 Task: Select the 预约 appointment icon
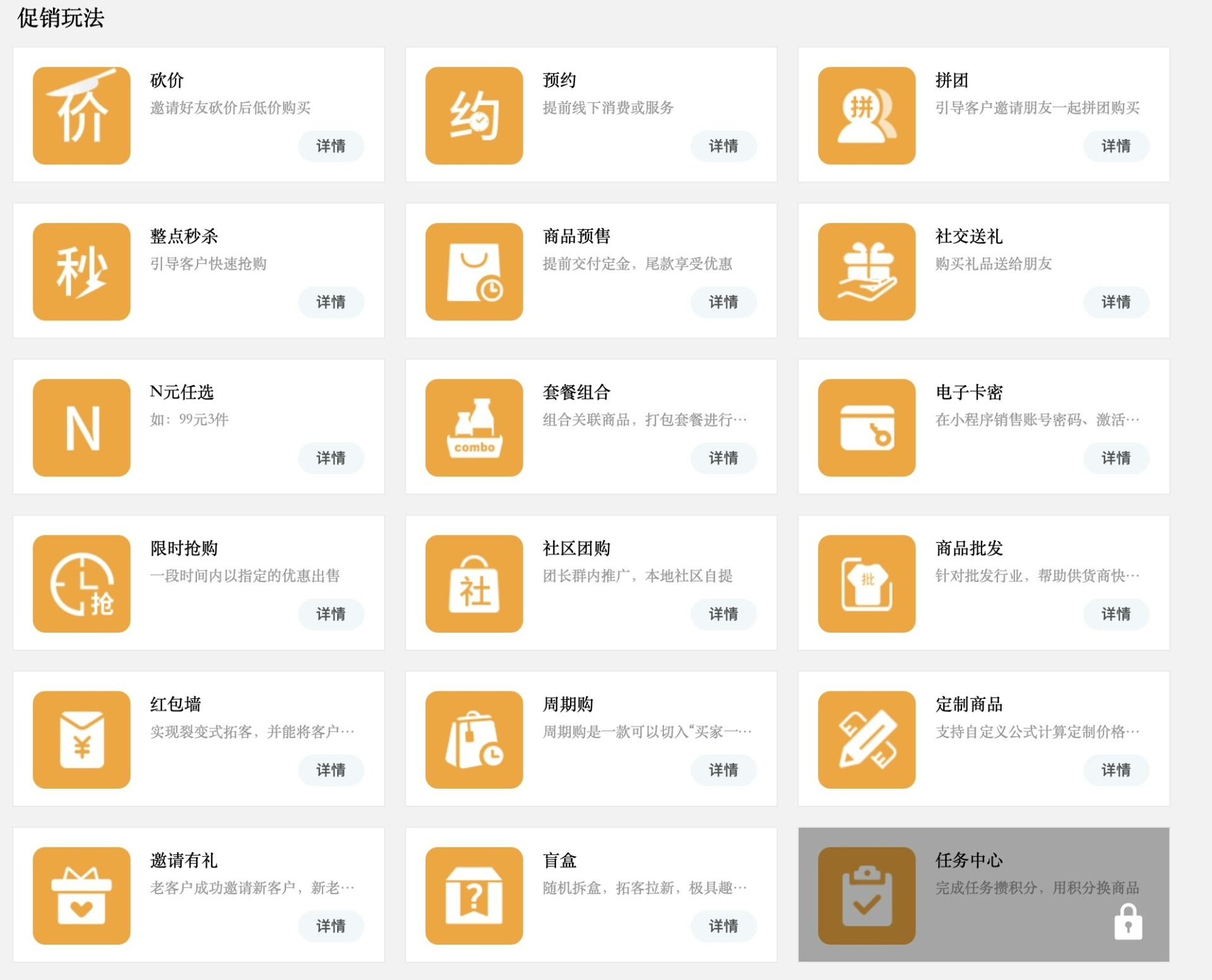tap(474, 116)
